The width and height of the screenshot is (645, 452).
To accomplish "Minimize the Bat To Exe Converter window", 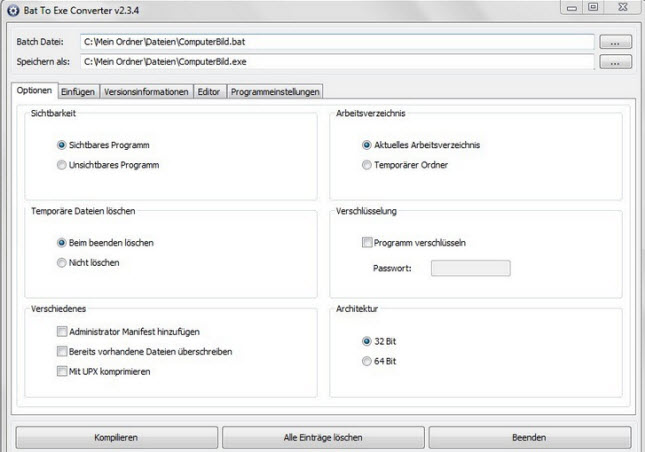I will [572, 7].
